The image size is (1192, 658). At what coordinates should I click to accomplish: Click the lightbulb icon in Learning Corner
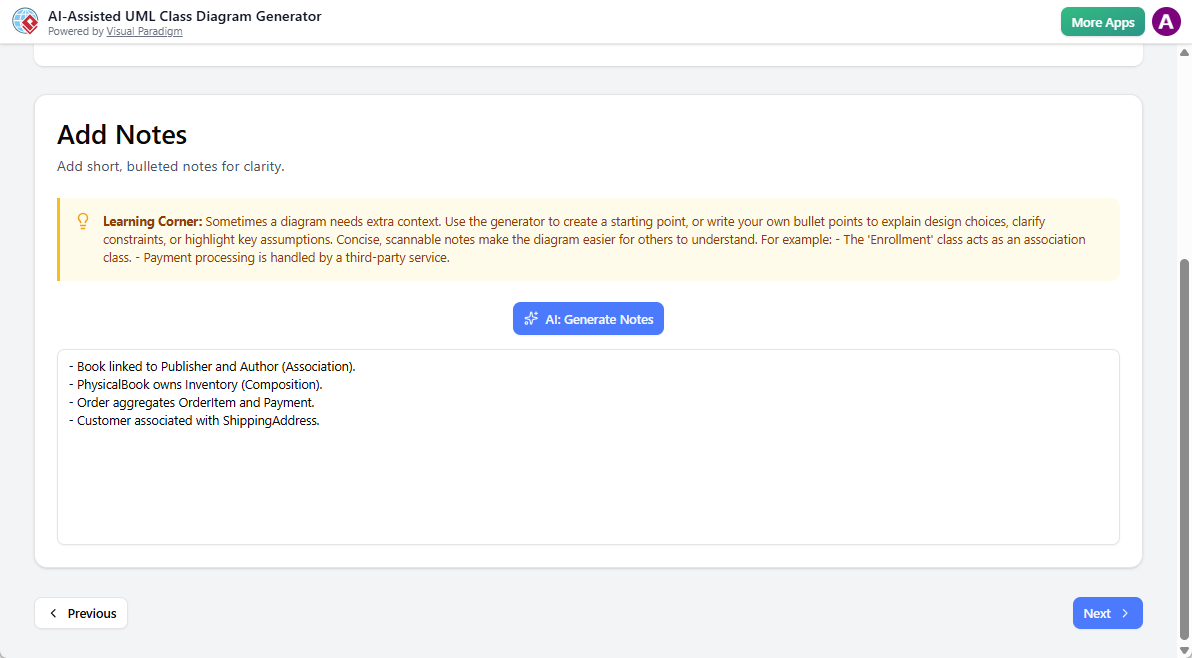pos(83,220)
